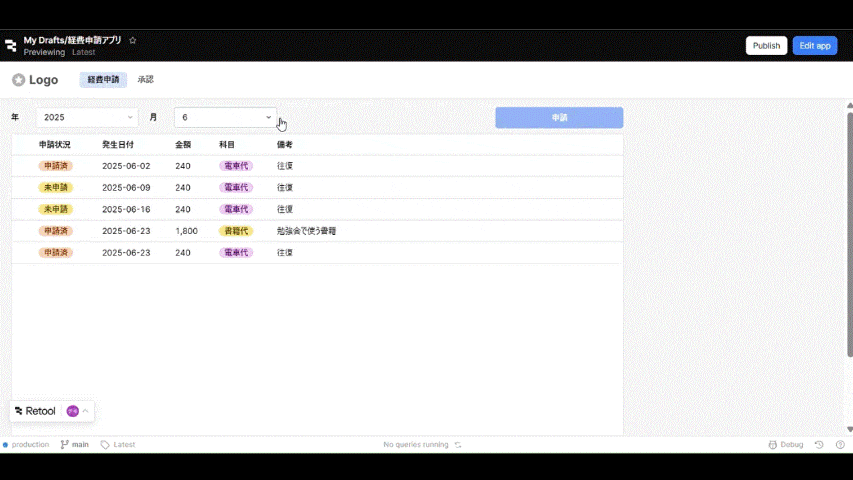853x480 pixels.
Task: Click the 1,800 amount cell
Action: coord(187,231)
